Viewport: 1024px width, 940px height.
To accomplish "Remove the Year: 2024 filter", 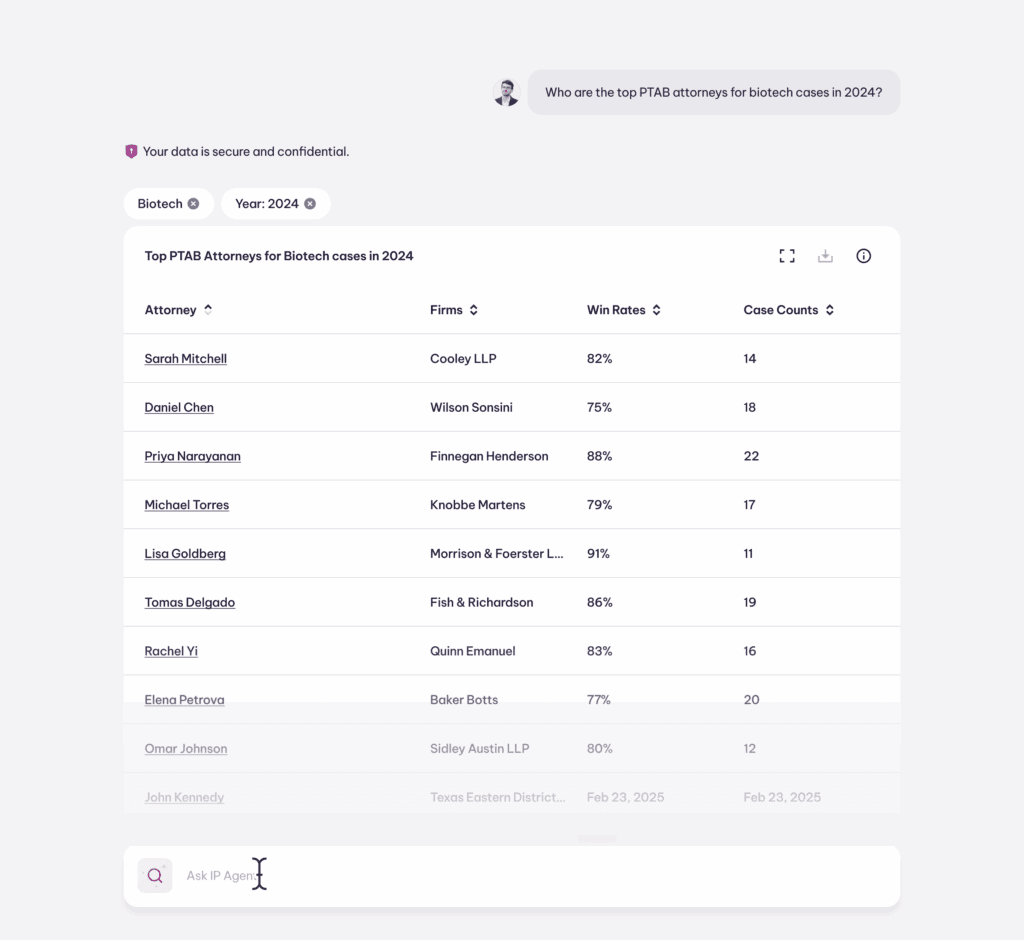I will [310, 204].
